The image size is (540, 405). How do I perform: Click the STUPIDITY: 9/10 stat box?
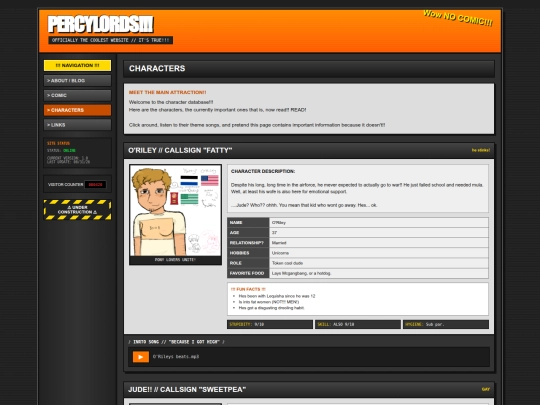point(270,324)
